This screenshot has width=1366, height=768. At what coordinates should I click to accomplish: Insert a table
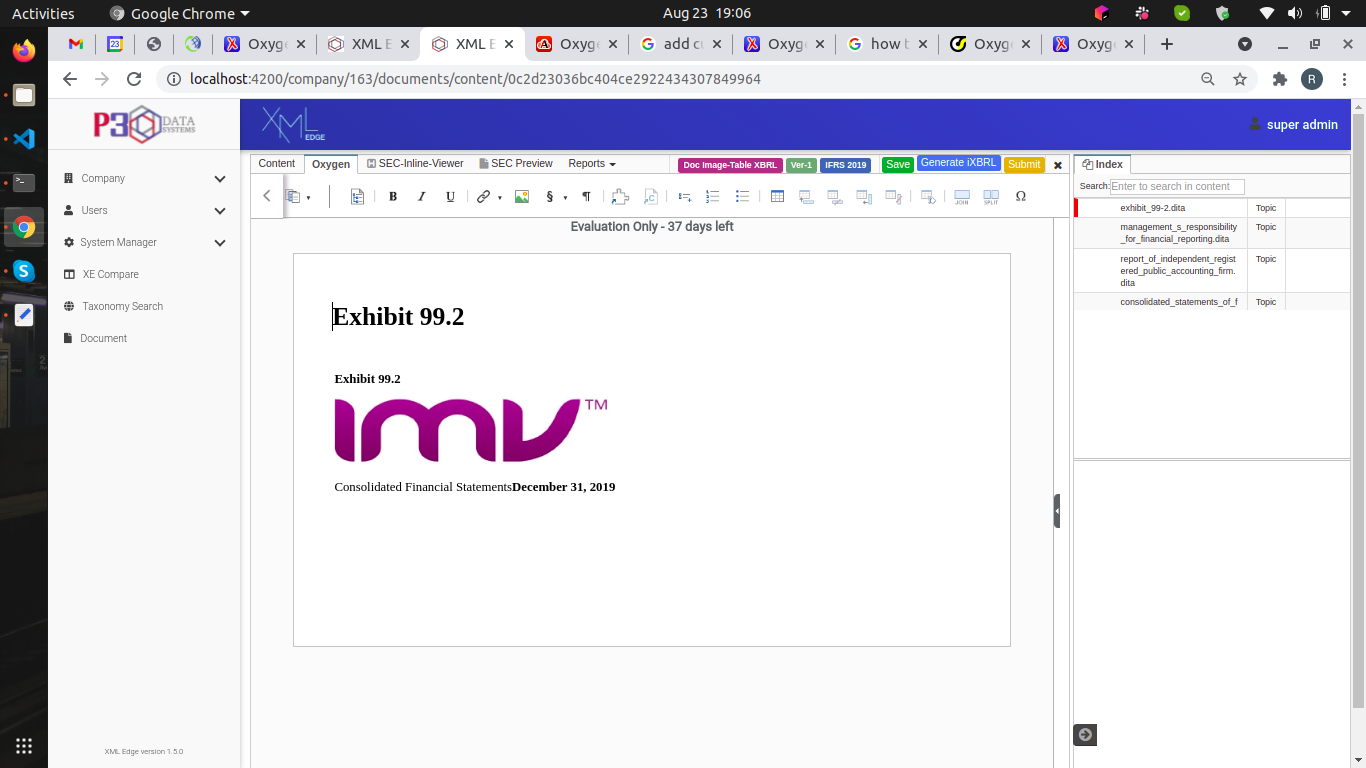[777, 197]
